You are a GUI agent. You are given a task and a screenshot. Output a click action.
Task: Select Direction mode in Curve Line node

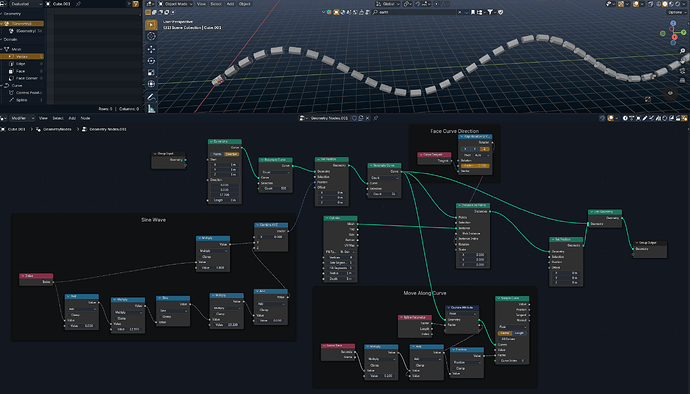(x=232, y=154)
